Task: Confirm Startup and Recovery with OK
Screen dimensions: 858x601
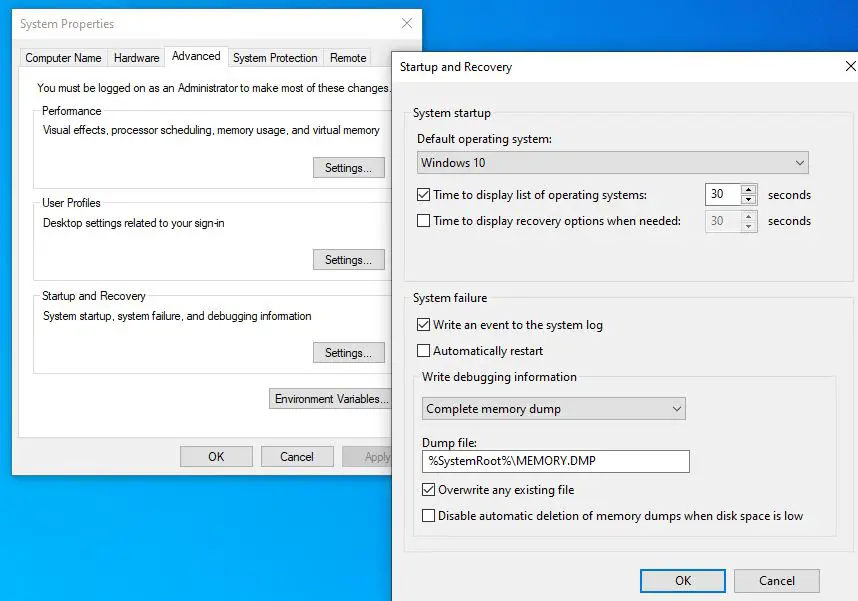Action: [x=682, y=580]
